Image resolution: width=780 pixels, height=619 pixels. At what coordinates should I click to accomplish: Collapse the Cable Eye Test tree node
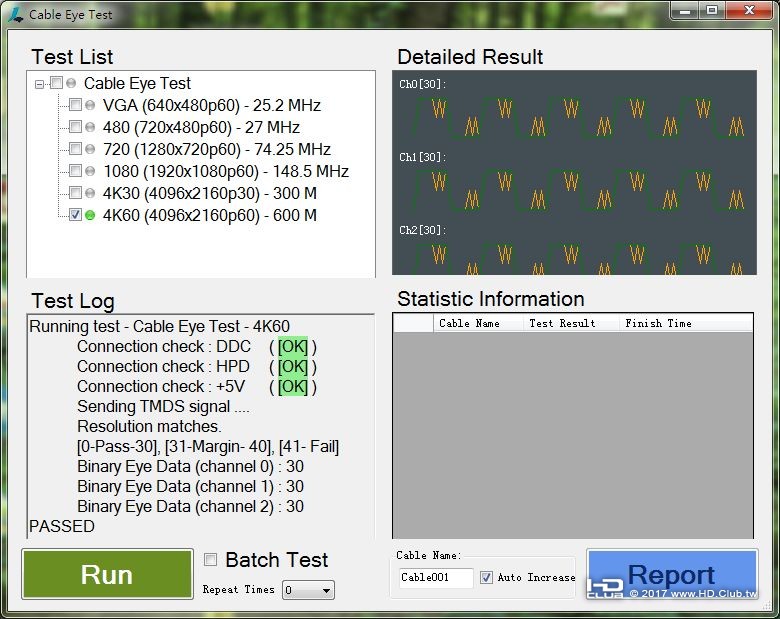(39, 84)
